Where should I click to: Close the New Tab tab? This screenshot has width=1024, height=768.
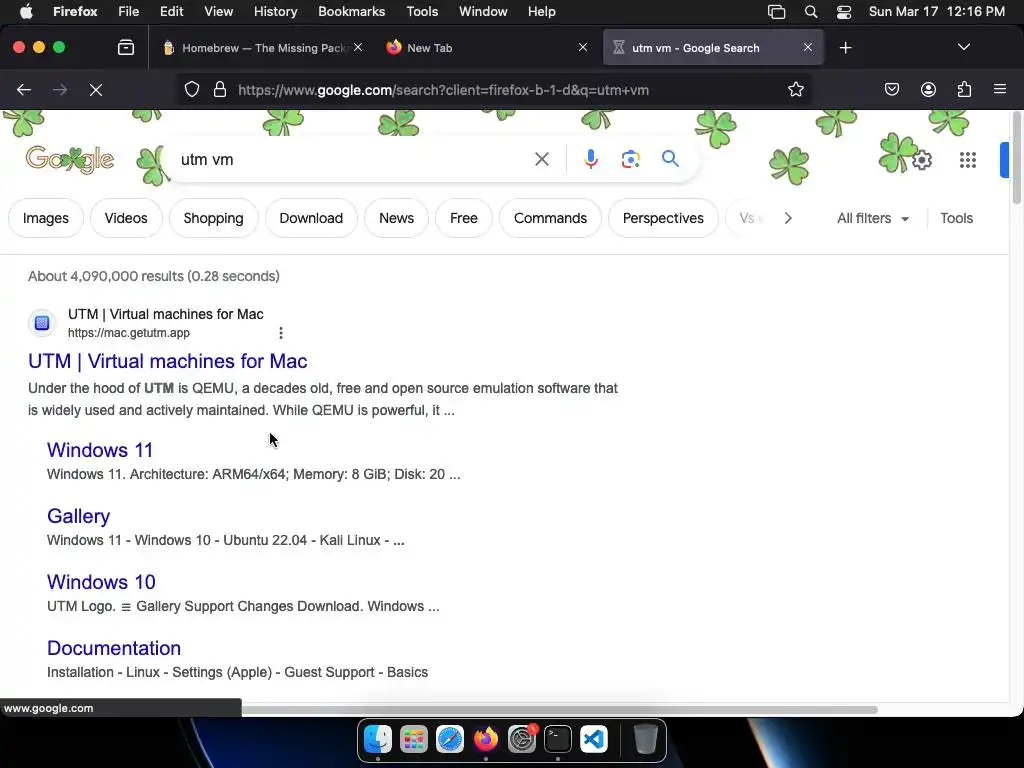pos(583,47)
